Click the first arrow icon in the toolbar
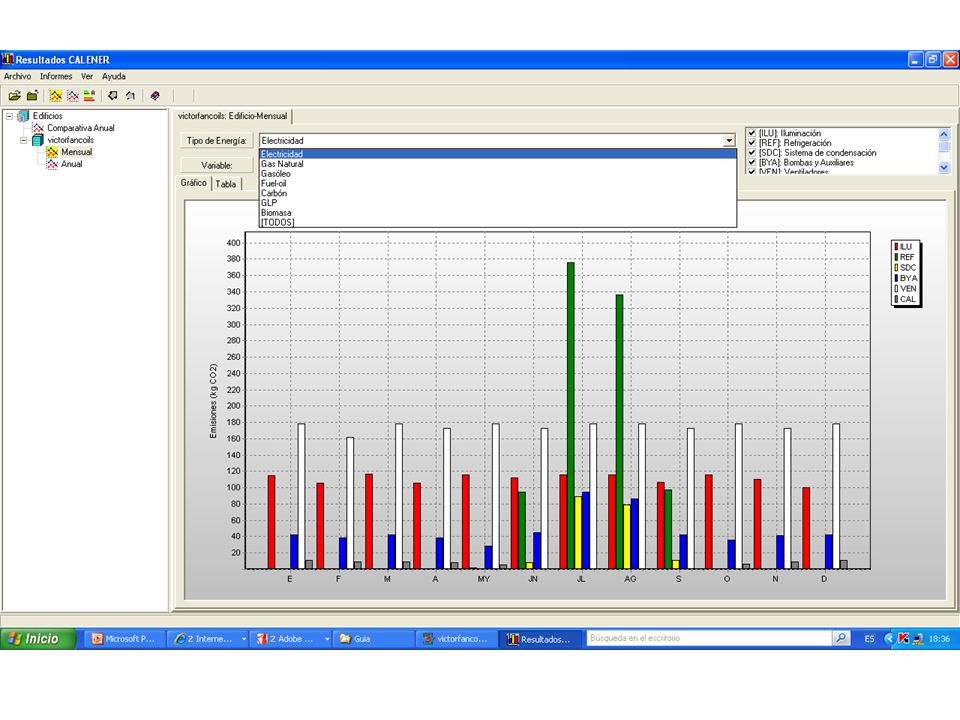 coord(113,96)
